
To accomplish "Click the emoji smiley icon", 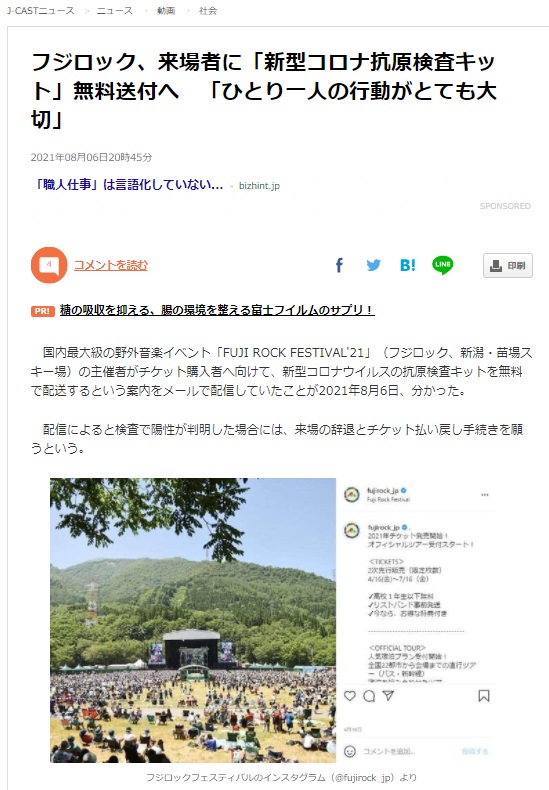I will [350, 751].
